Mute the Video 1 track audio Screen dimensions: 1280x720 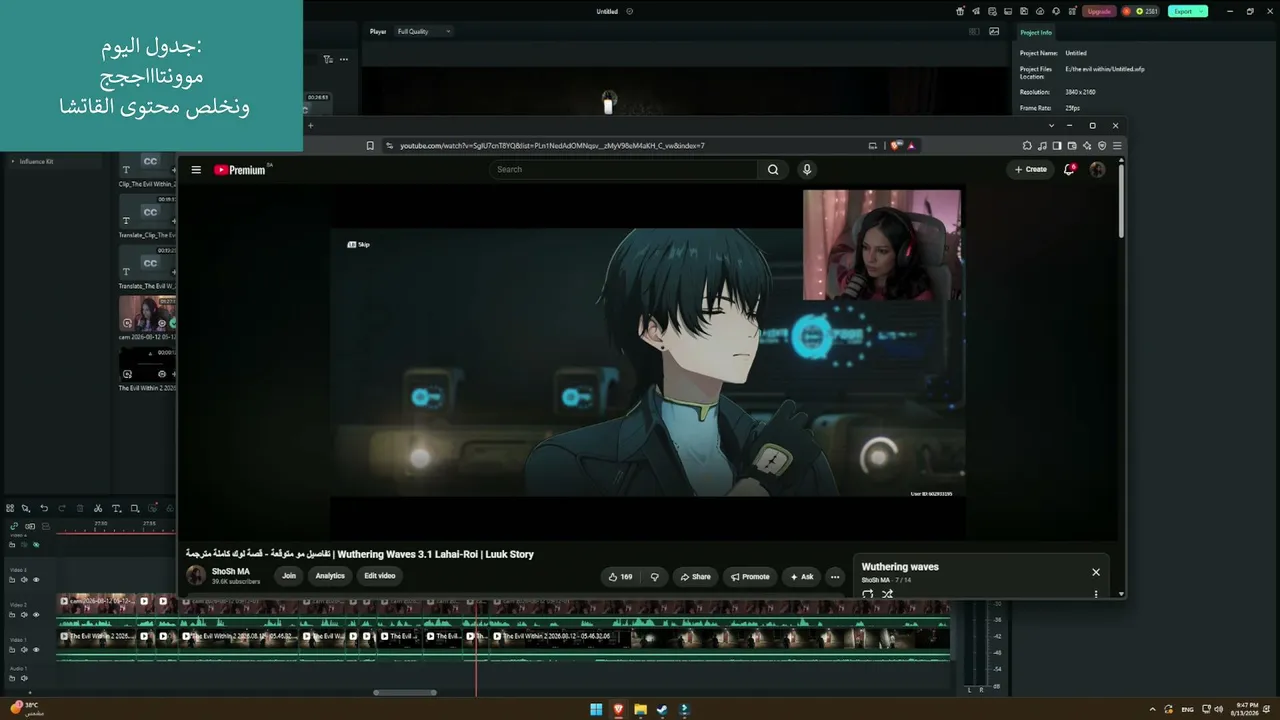(24, 650)
